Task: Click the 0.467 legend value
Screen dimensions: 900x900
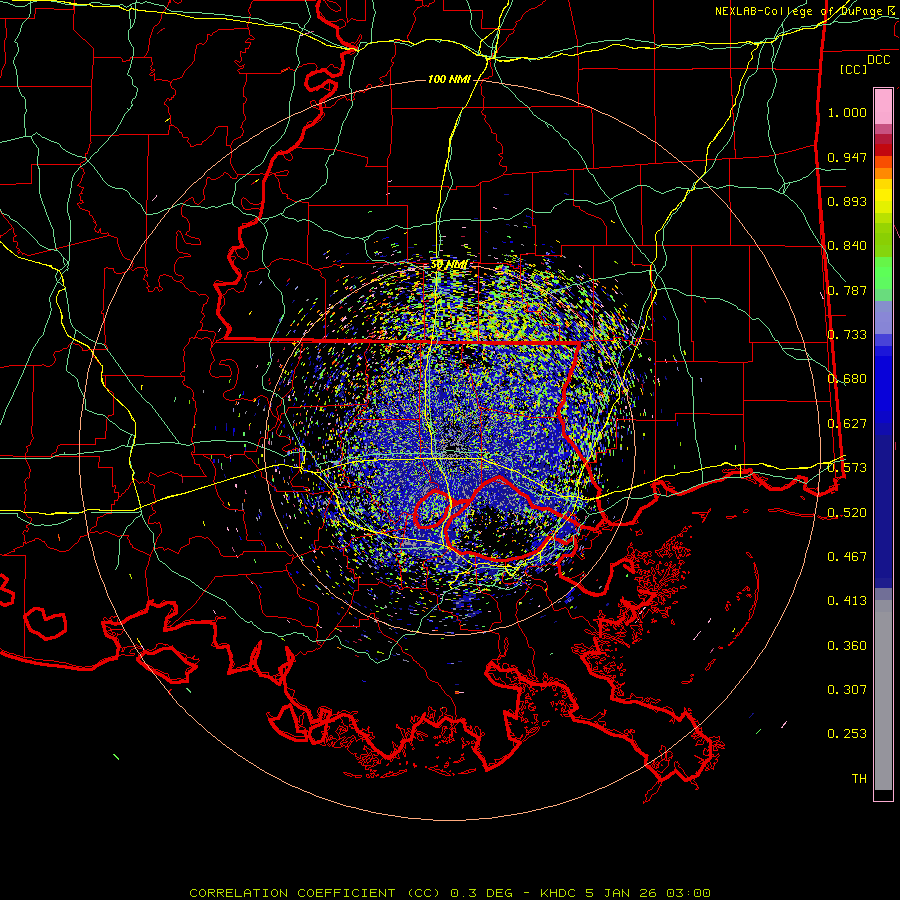Action: (847, 557)
